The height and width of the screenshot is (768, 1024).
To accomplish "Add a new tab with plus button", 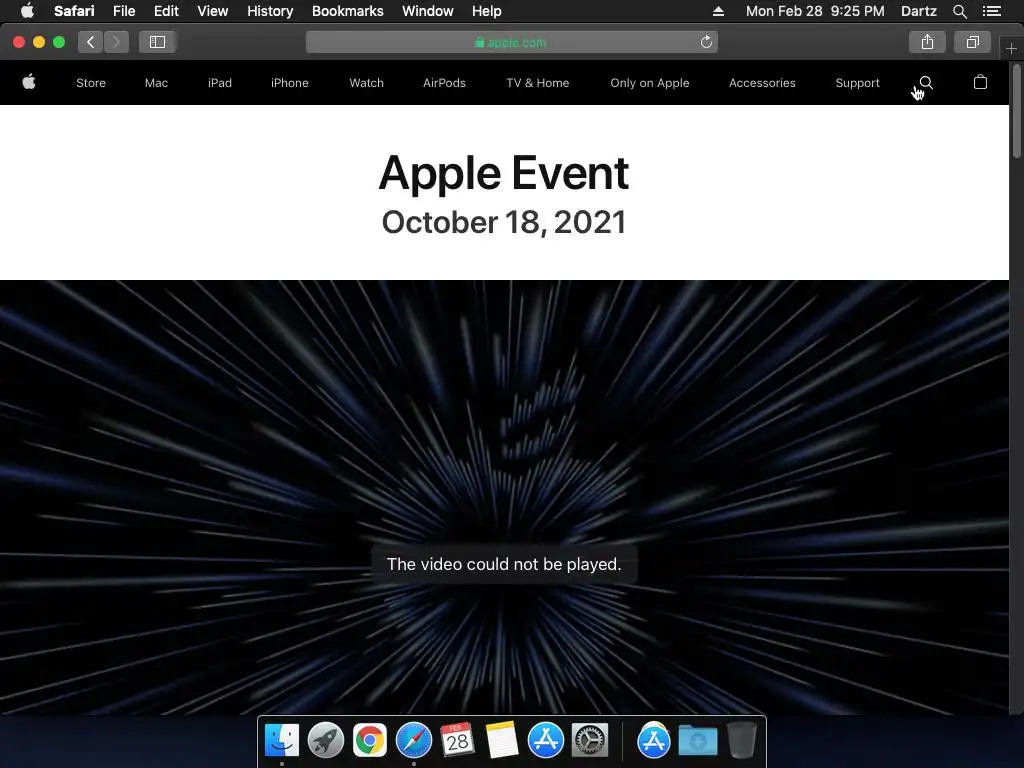I will (x=1011, y=49).
